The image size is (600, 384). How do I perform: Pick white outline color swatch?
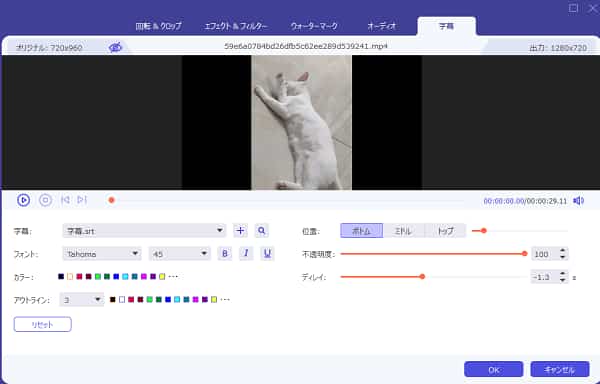122,299
